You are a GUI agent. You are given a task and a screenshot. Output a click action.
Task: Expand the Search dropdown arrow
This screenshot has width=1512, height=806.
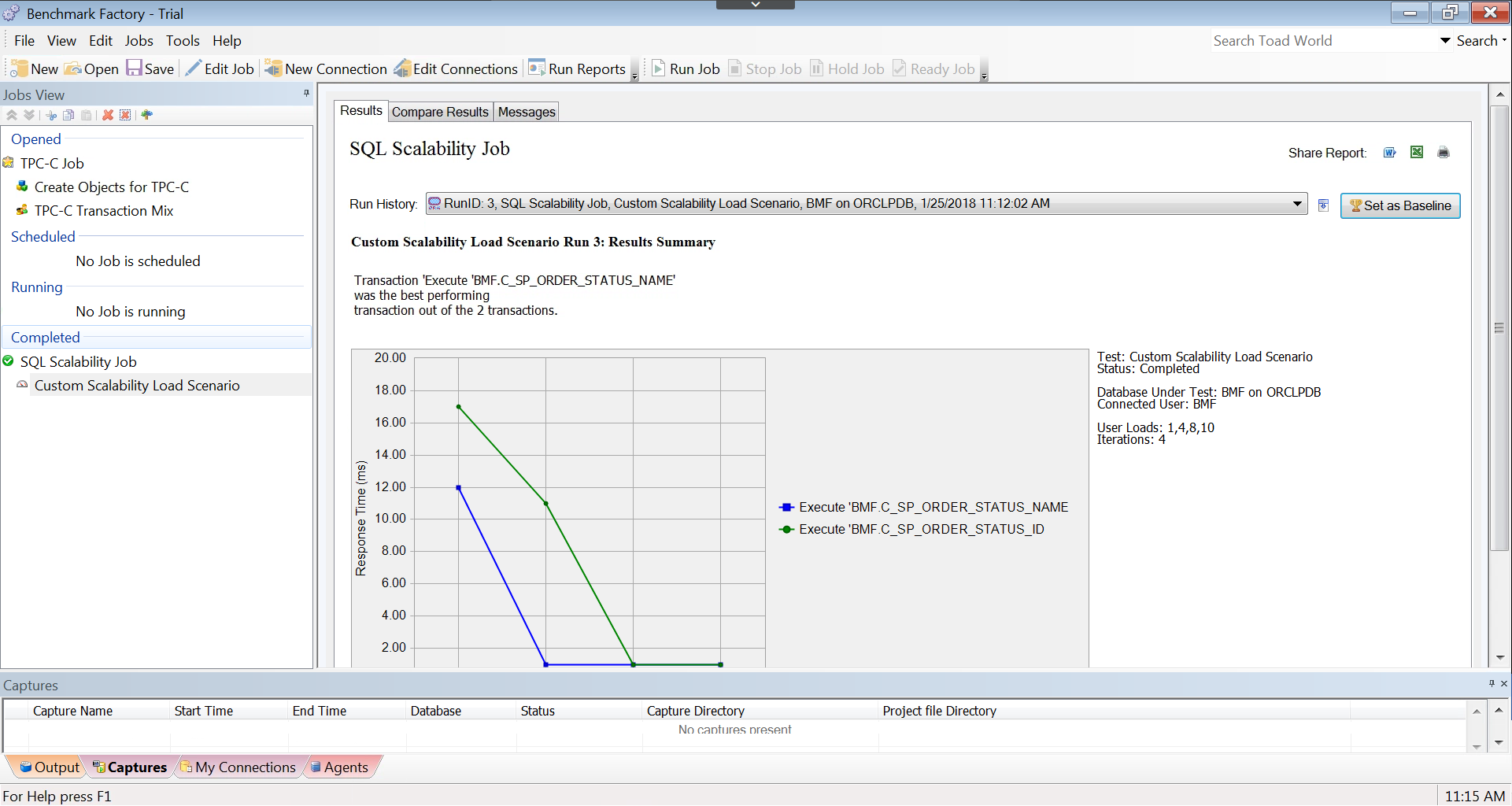point(1445,41)
